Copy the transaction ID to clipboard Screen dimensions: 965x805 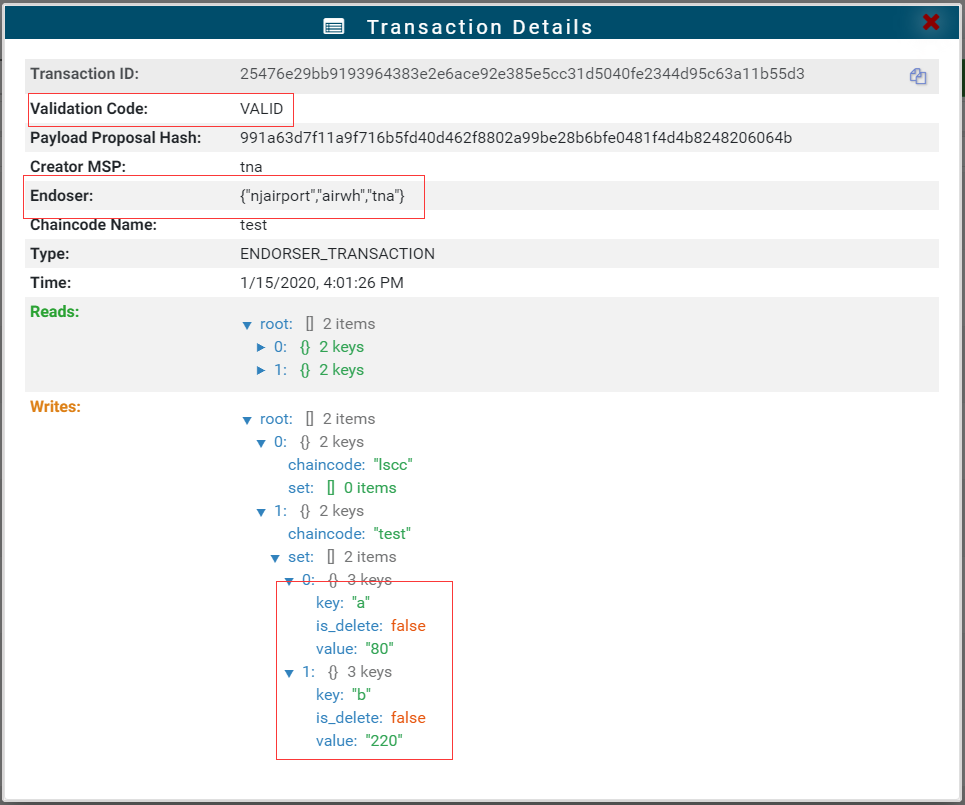[917, 76]
